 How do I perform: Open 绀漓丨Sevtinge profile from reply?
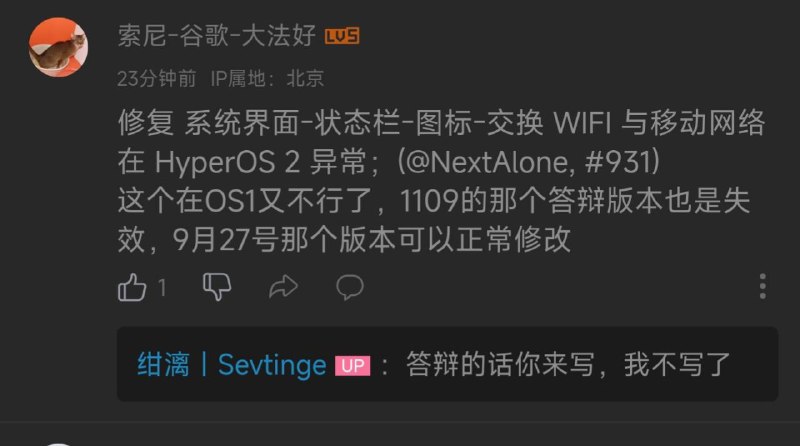click(x=232, y=365)
